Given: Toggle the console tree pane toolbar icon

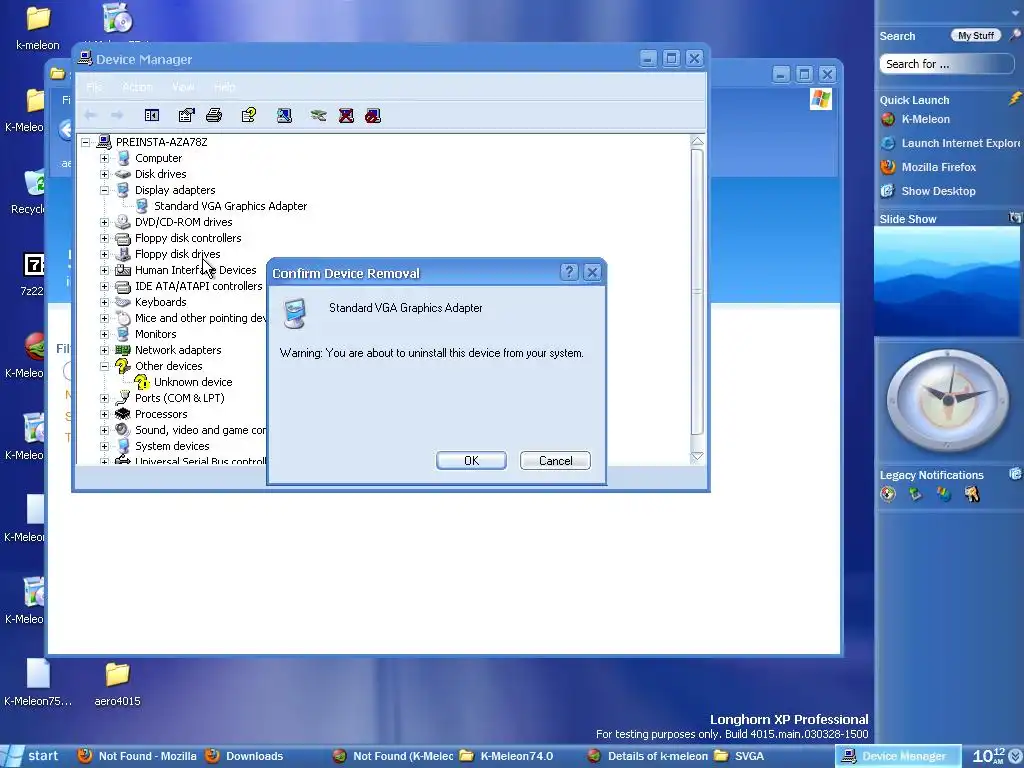Looking at the screenshot, I should [152, 116].
